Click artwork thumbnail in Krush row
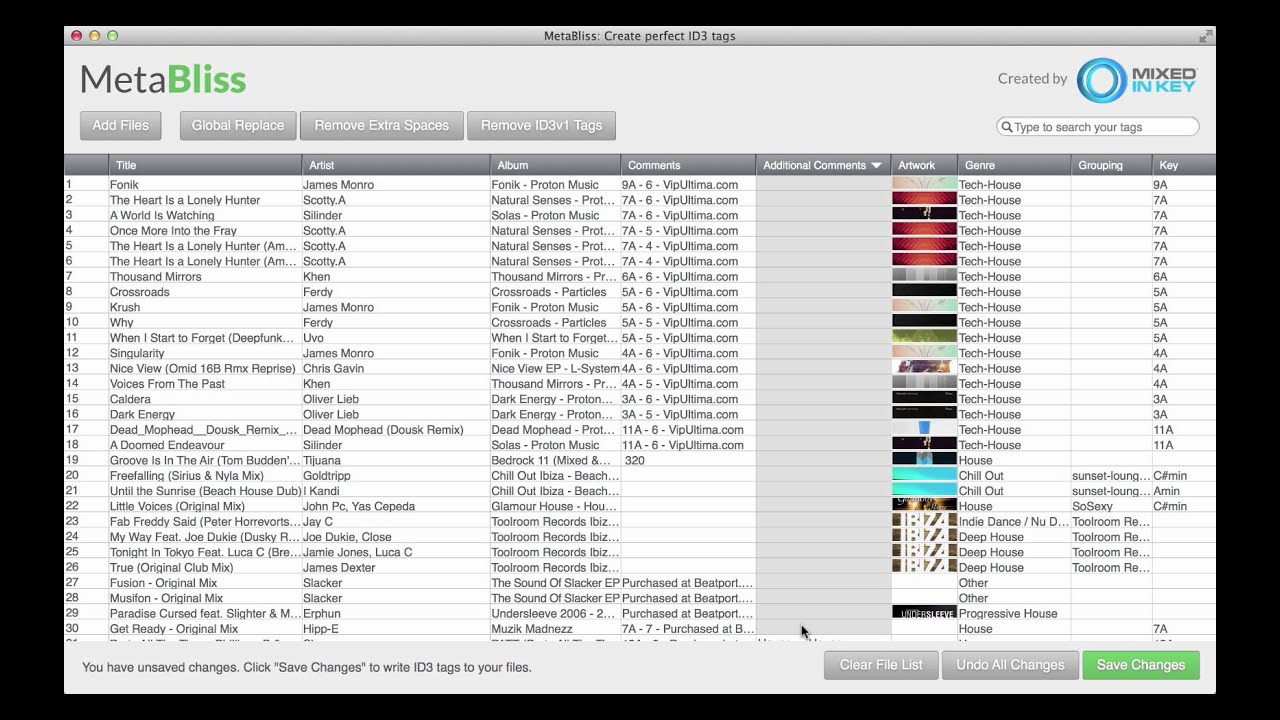The image size is (1280, 720). [924, 307]
